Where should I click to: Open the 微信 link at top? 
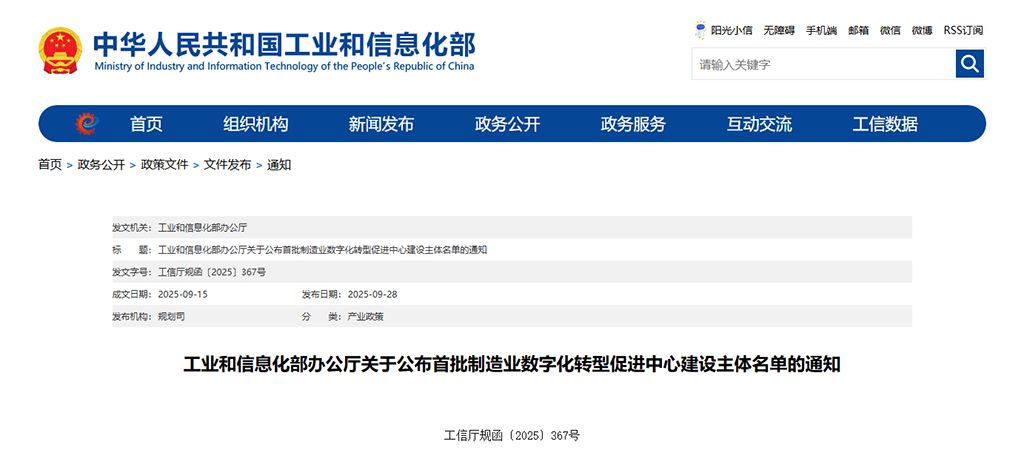[890, 30]
